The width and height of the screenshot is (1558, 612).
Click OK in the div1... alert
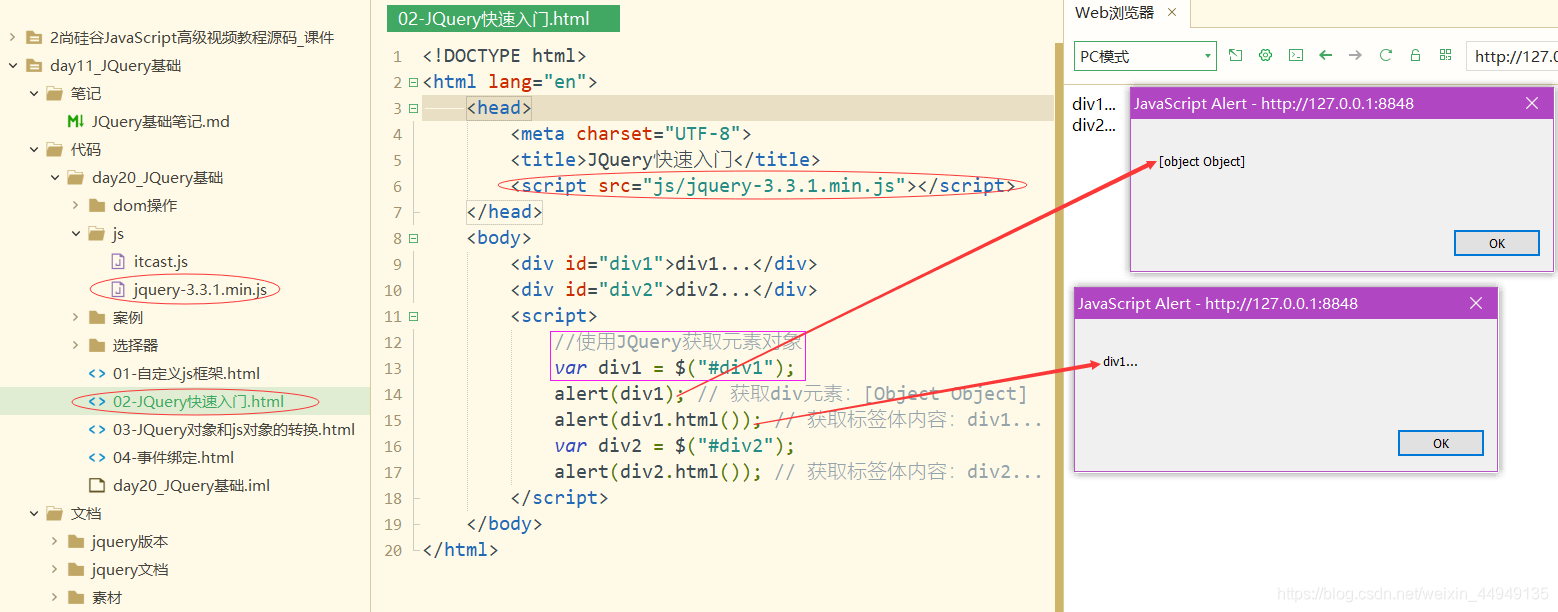(x=1440, y=443)
